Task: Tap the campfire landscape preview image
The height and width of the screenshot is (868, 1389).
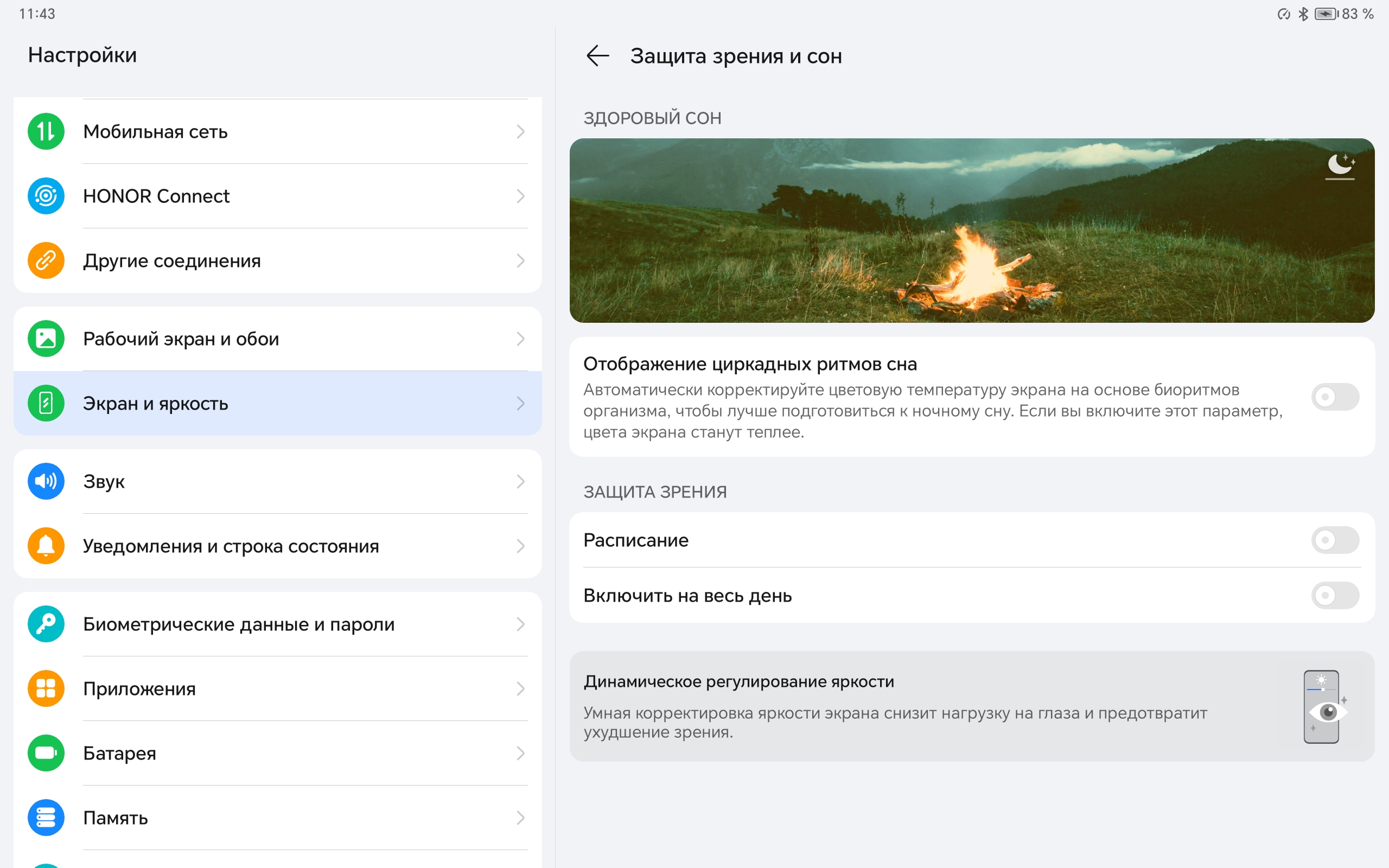Action: (971, 230)
